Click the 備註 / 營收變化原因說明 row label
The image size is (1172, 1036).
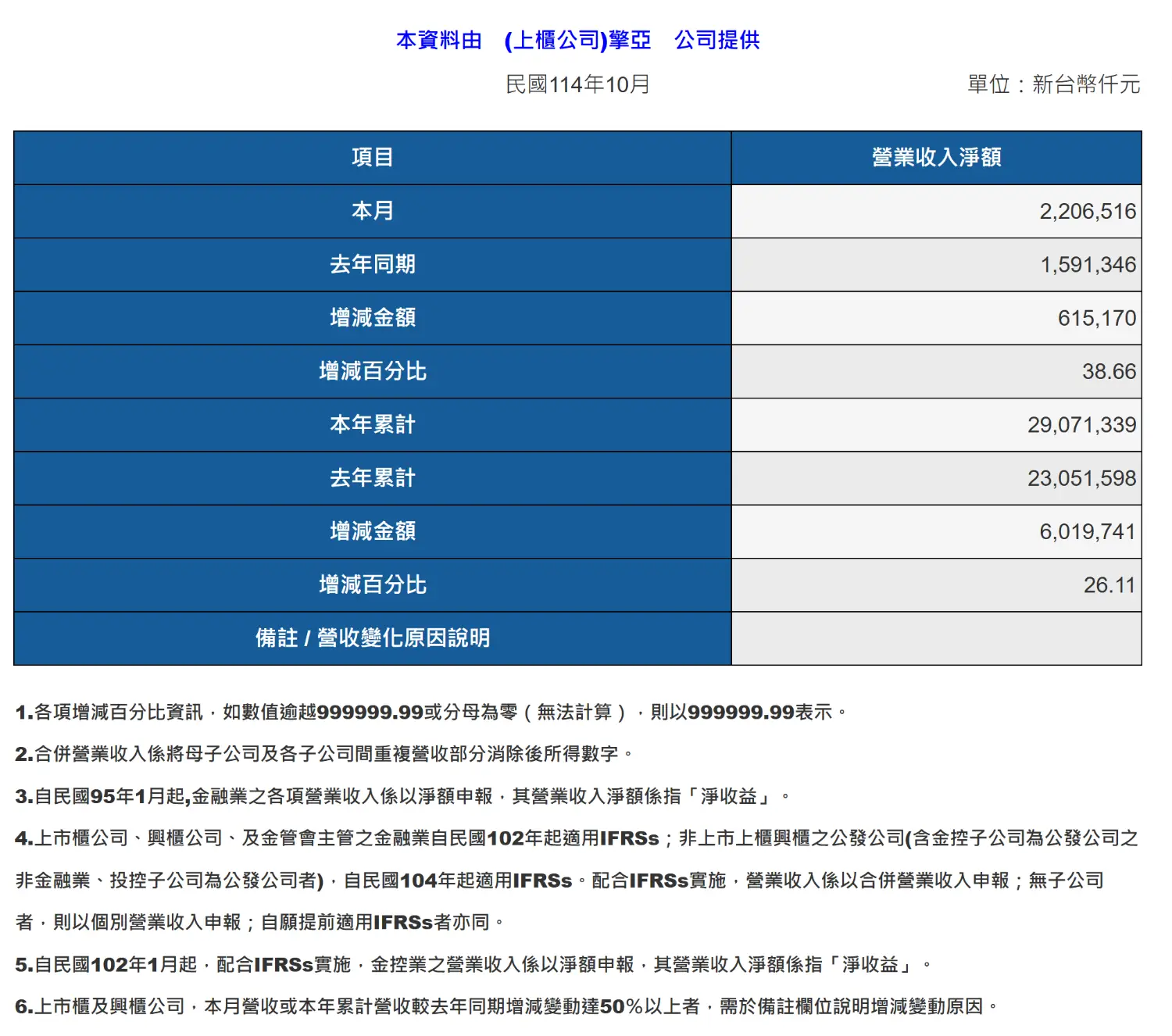372,638
